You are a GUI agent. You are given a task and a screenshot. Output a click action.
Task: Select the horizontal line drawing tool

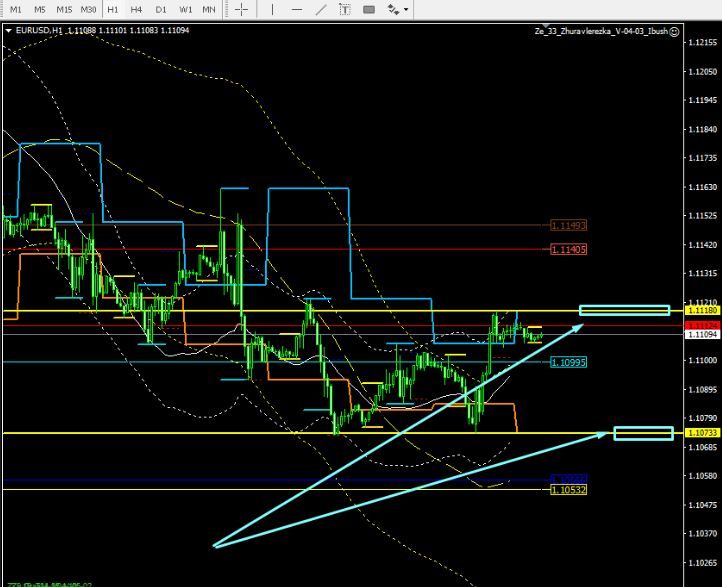tap(296, 9)
